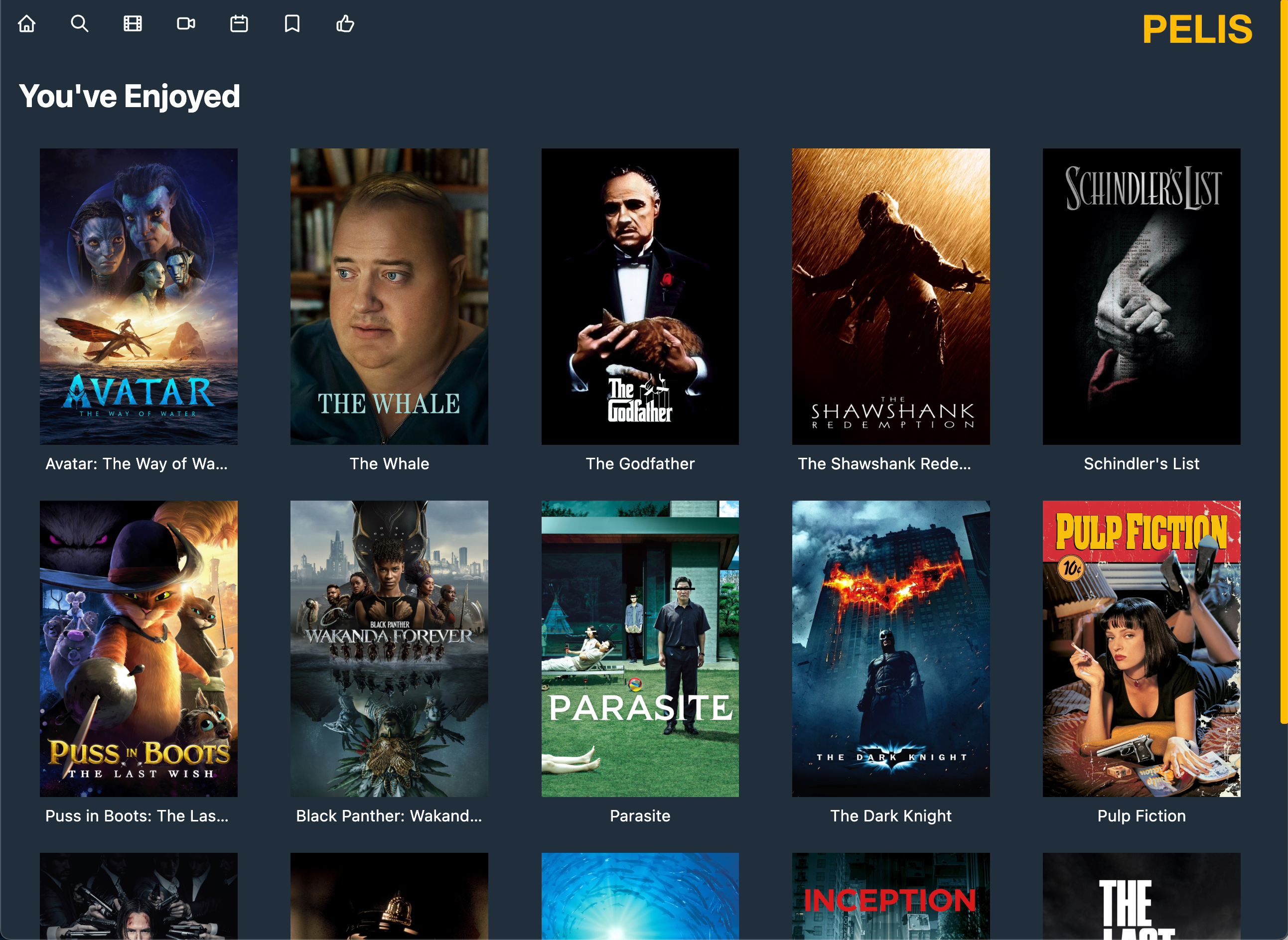Open the Wakanda Forever poster
1288x940 pixels.
[389, 649]
